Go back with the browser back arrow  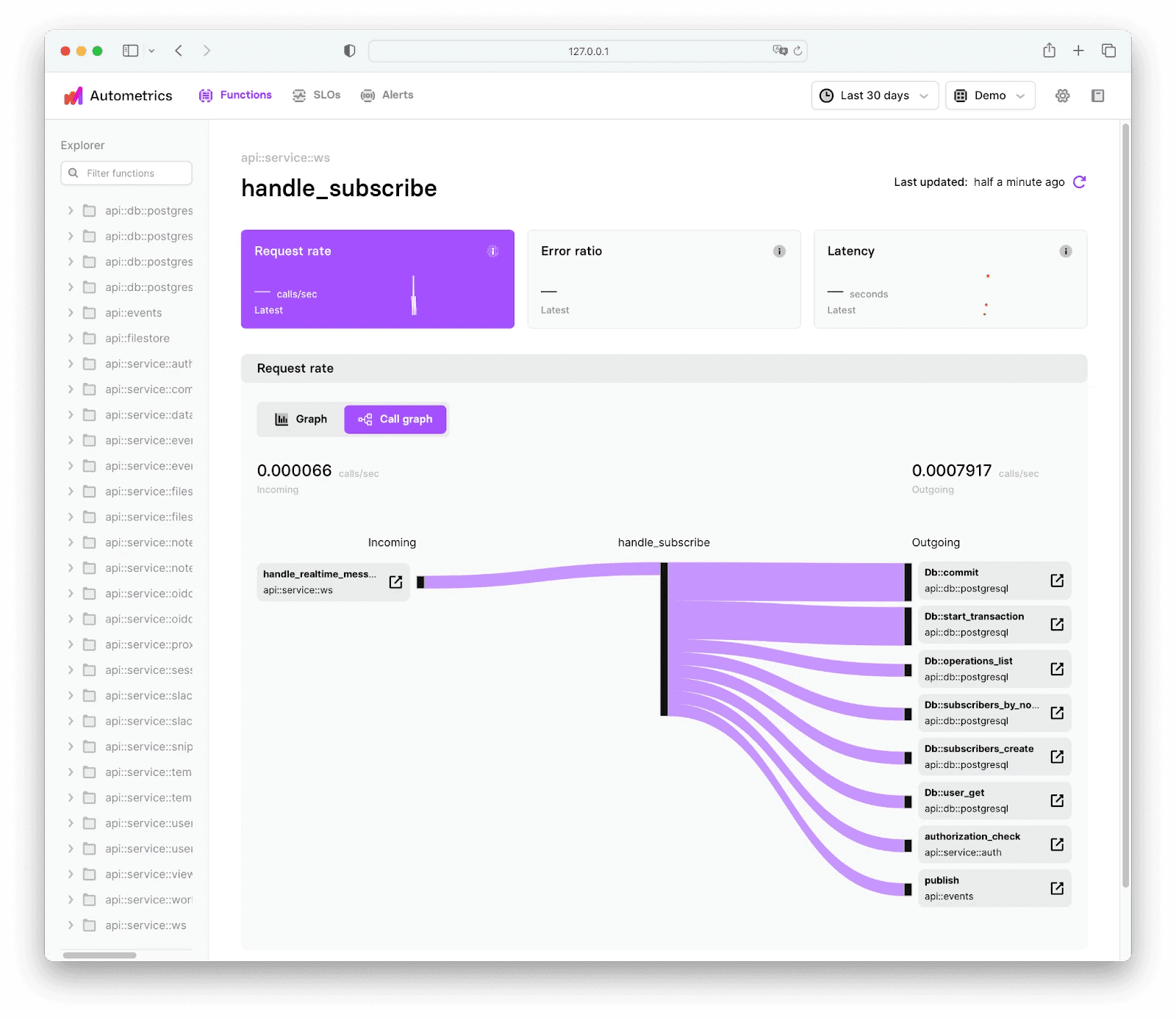click(x=179, y=51)
